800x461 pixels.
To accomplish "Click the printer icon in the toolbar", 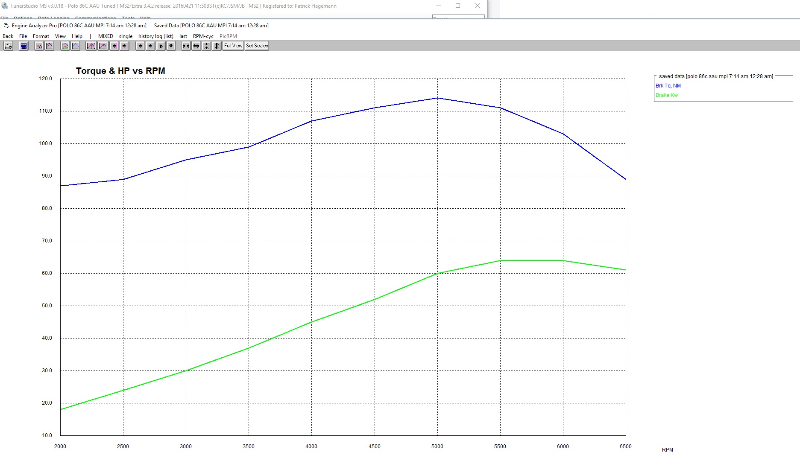I will point(8,46).
